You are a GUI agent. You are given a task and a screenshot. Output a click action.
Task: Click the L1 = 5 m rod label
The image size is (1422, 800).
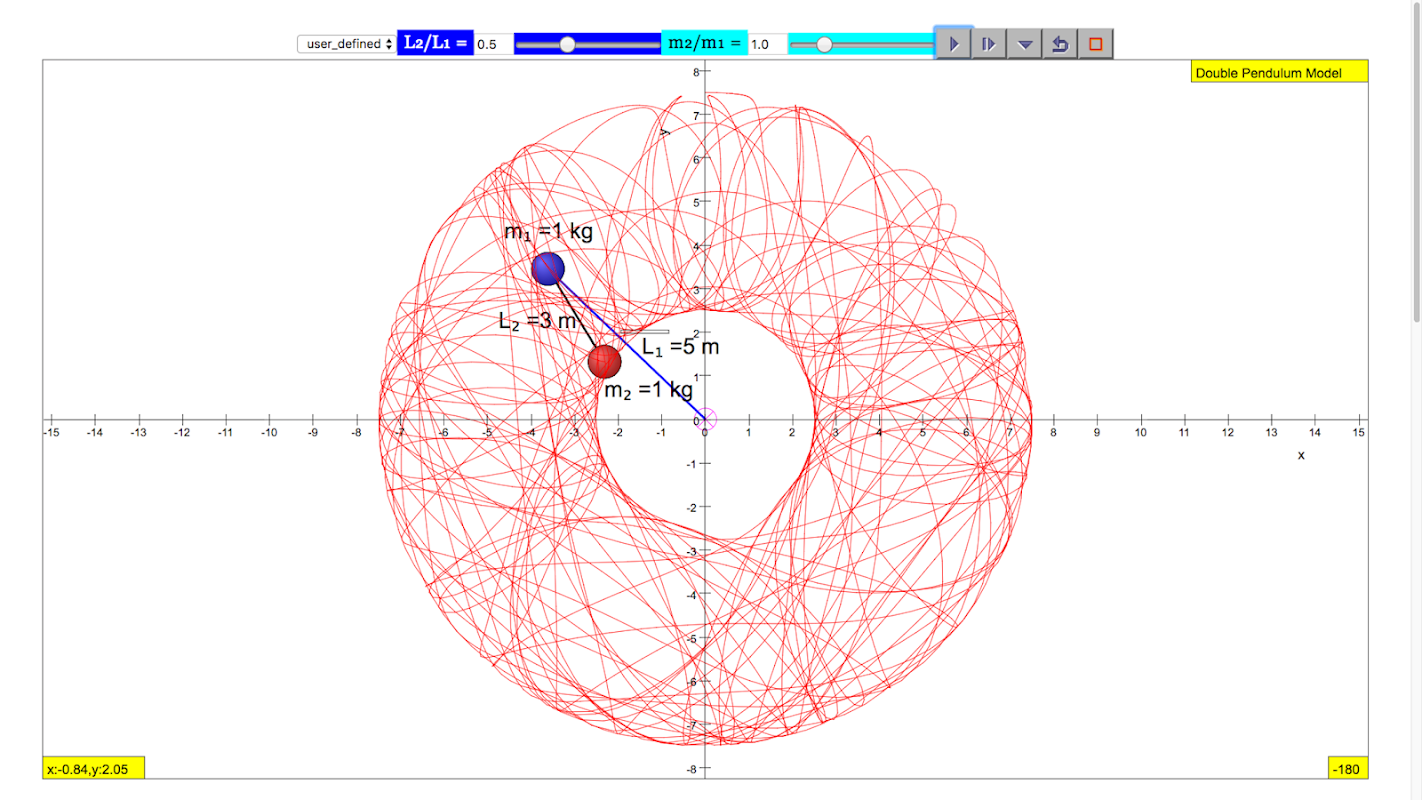coord(680,348)
